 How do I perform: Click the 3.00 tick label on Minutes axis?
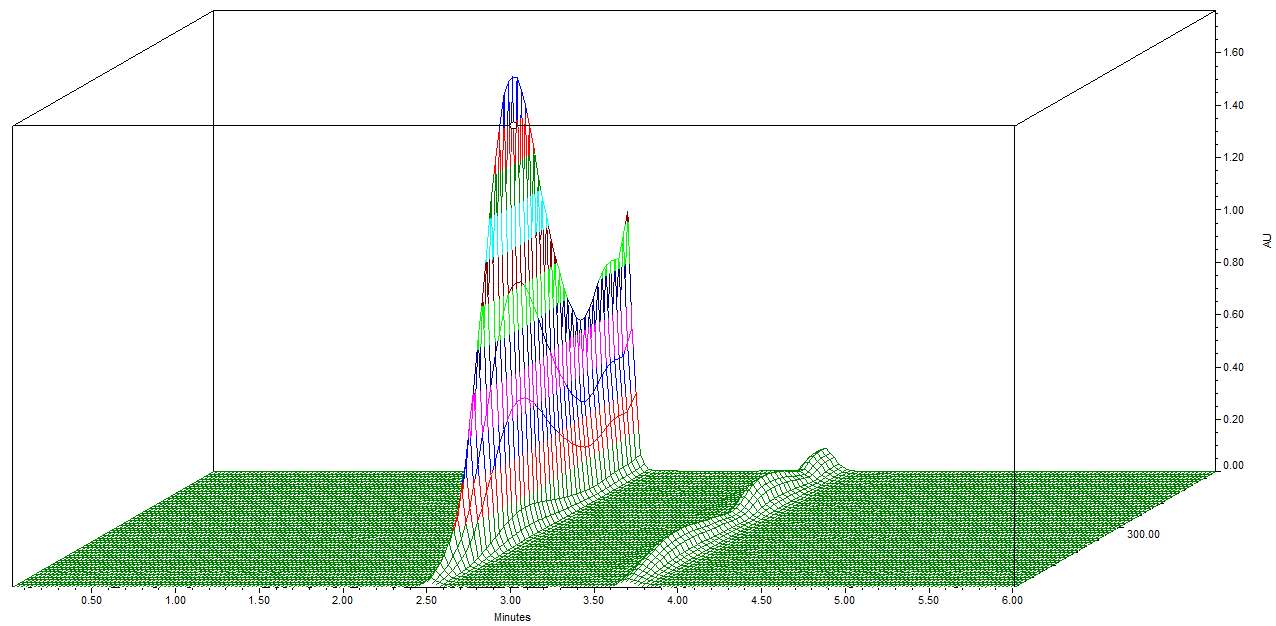(511, 601)
